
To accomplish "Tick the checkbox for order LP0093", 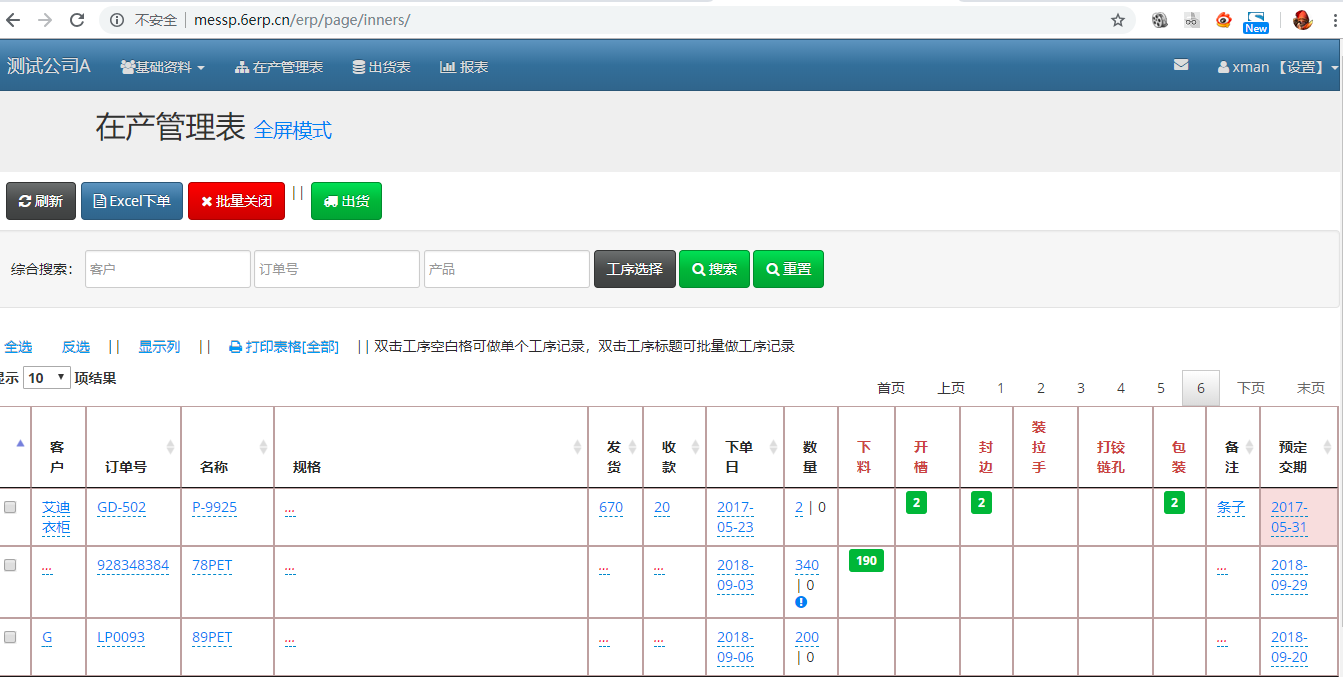I will (10, 637).
